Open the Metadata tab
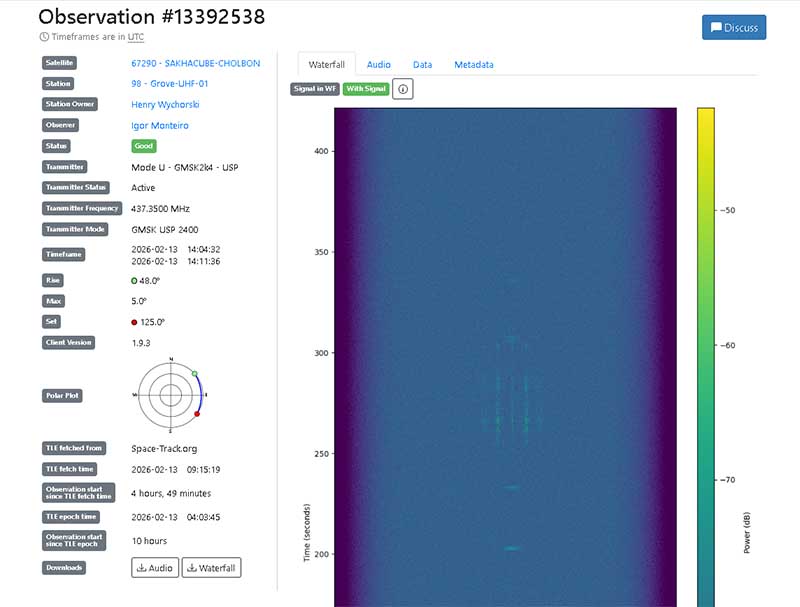This screenshot has height=607, width=800. pyautogui.click(x=474, y=65)
